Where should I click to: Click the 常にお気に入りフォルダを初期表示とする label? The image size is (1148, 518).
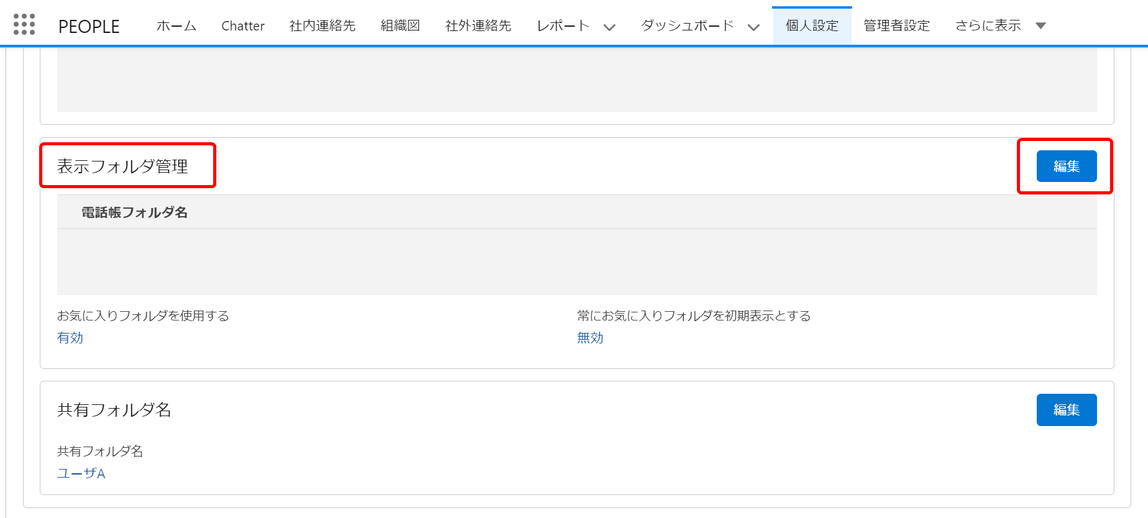(x=694, y=316)
